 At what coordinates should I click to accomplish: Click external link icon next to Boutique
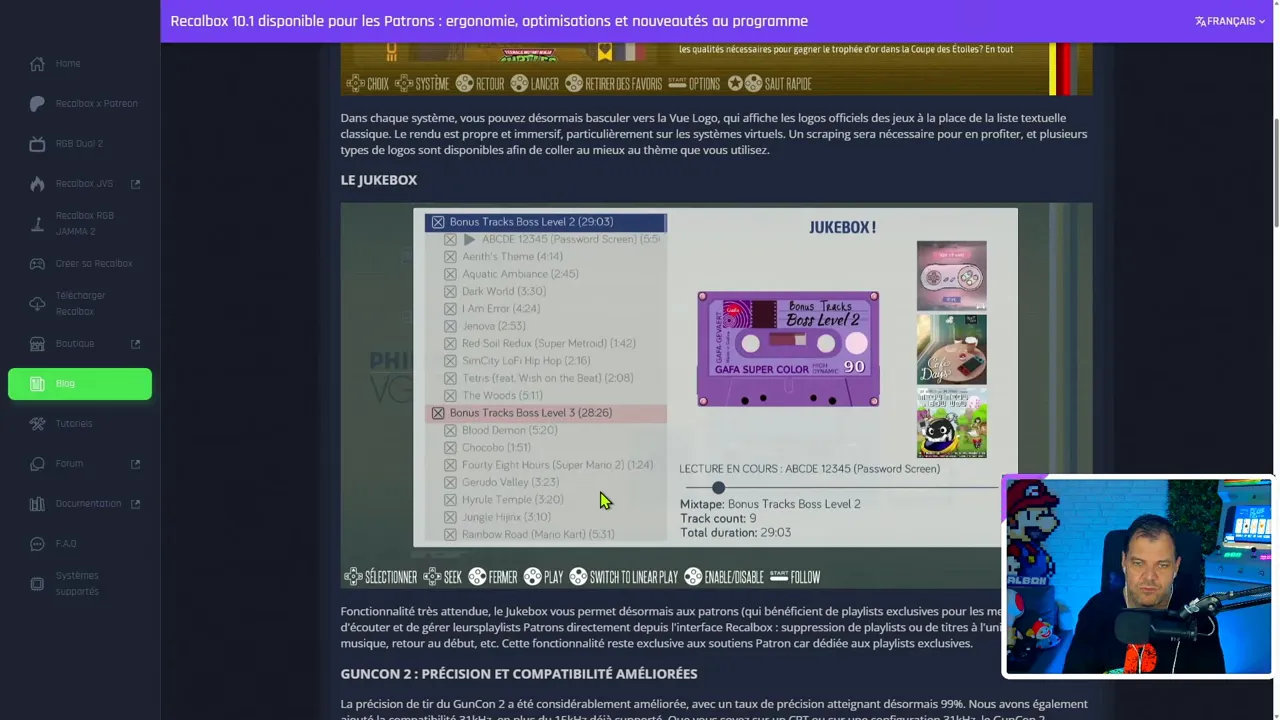coord(135,344)
